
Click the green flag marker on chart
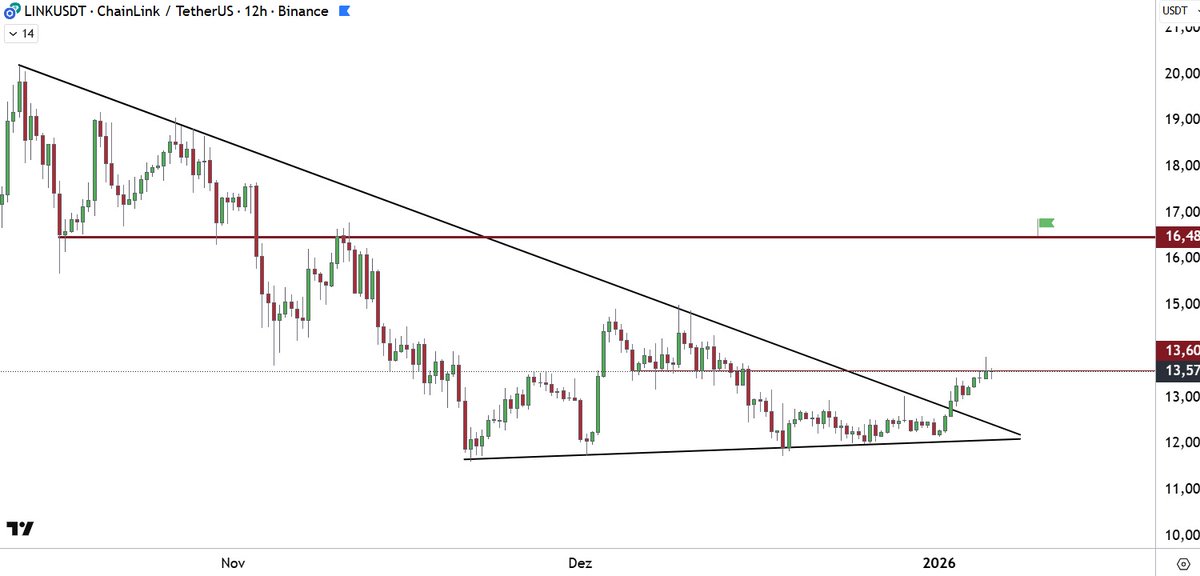coord(1046,223)
